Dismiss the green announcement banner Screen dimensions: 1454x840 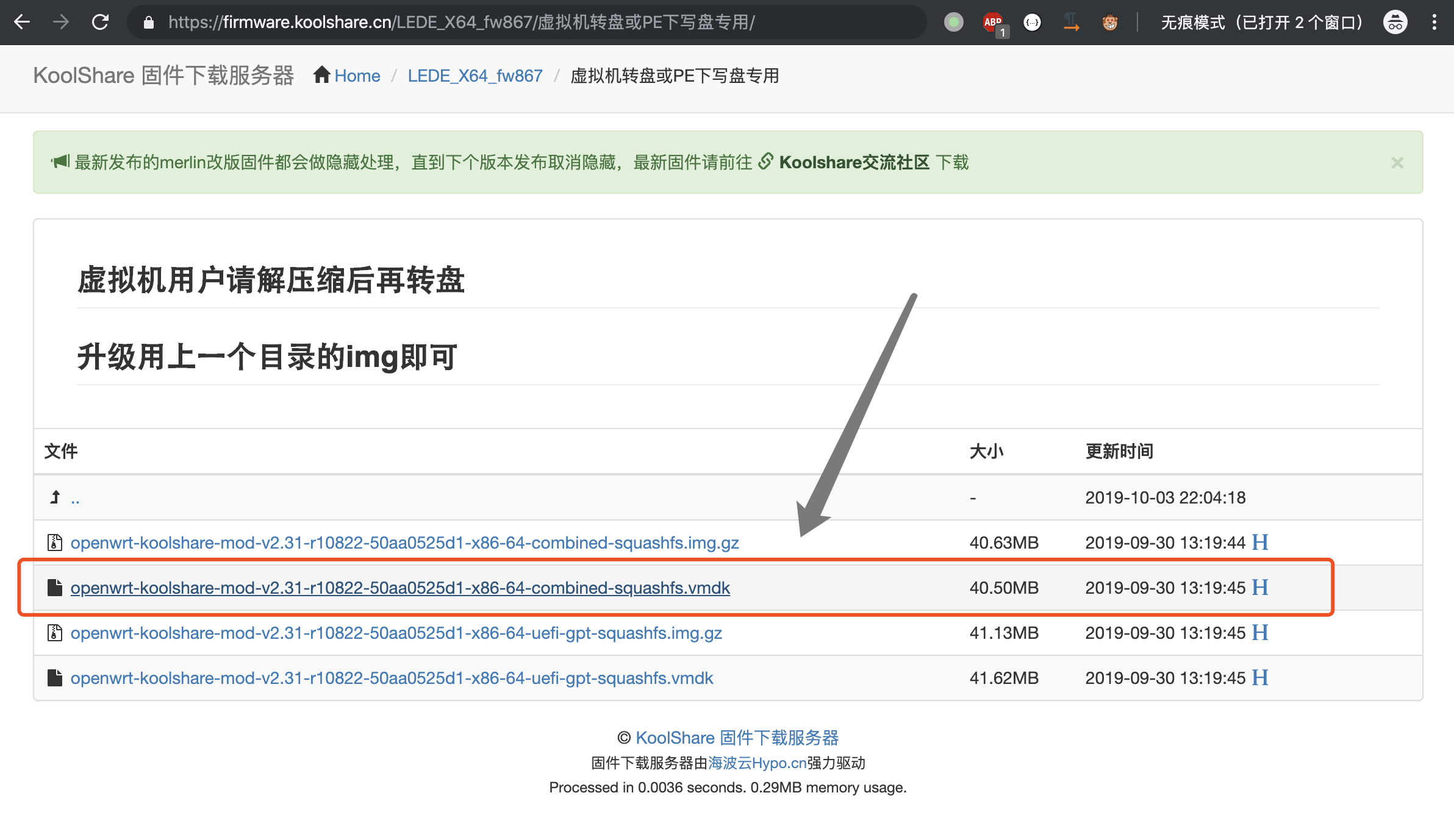(1397, 163)
